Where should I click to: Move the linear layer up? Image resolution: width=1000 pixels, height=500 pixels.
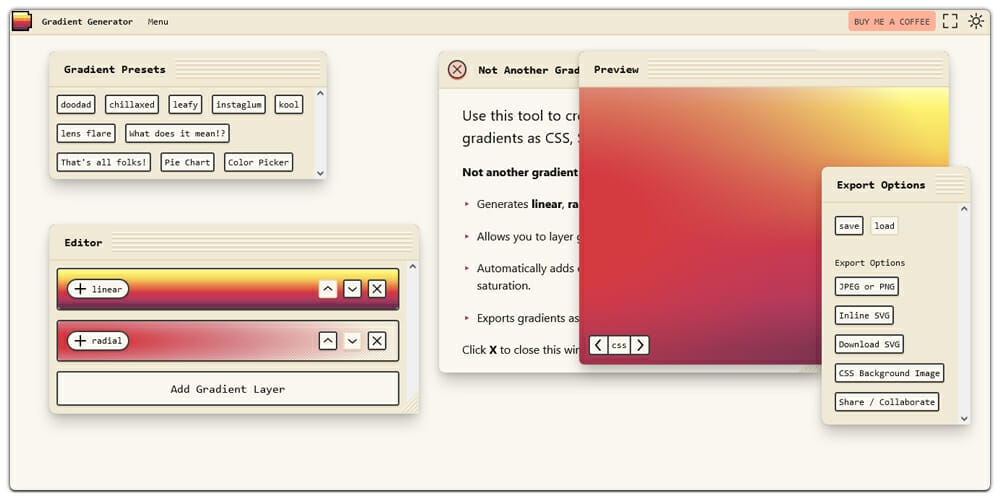click(x=328, y=289)
